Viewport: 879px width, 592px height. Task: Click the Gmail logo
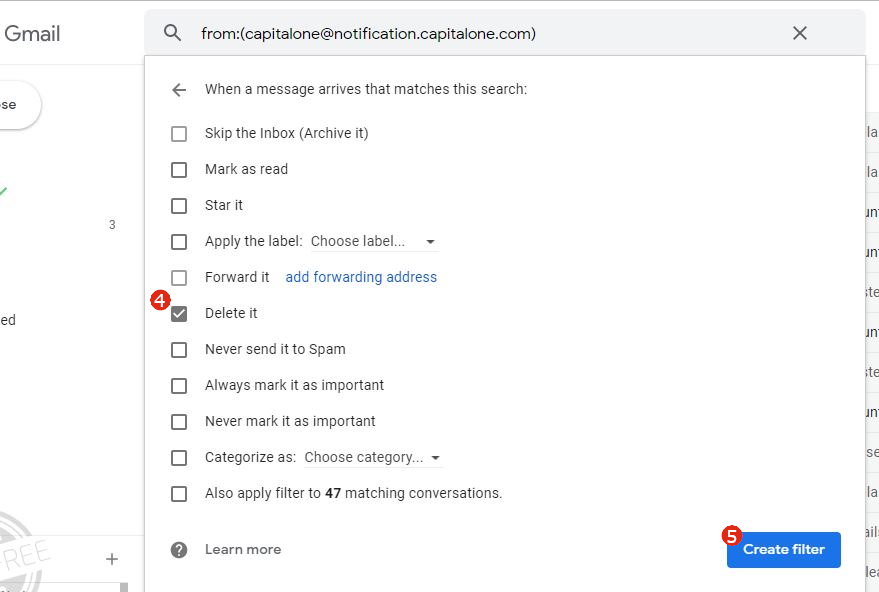click(34, 33)
